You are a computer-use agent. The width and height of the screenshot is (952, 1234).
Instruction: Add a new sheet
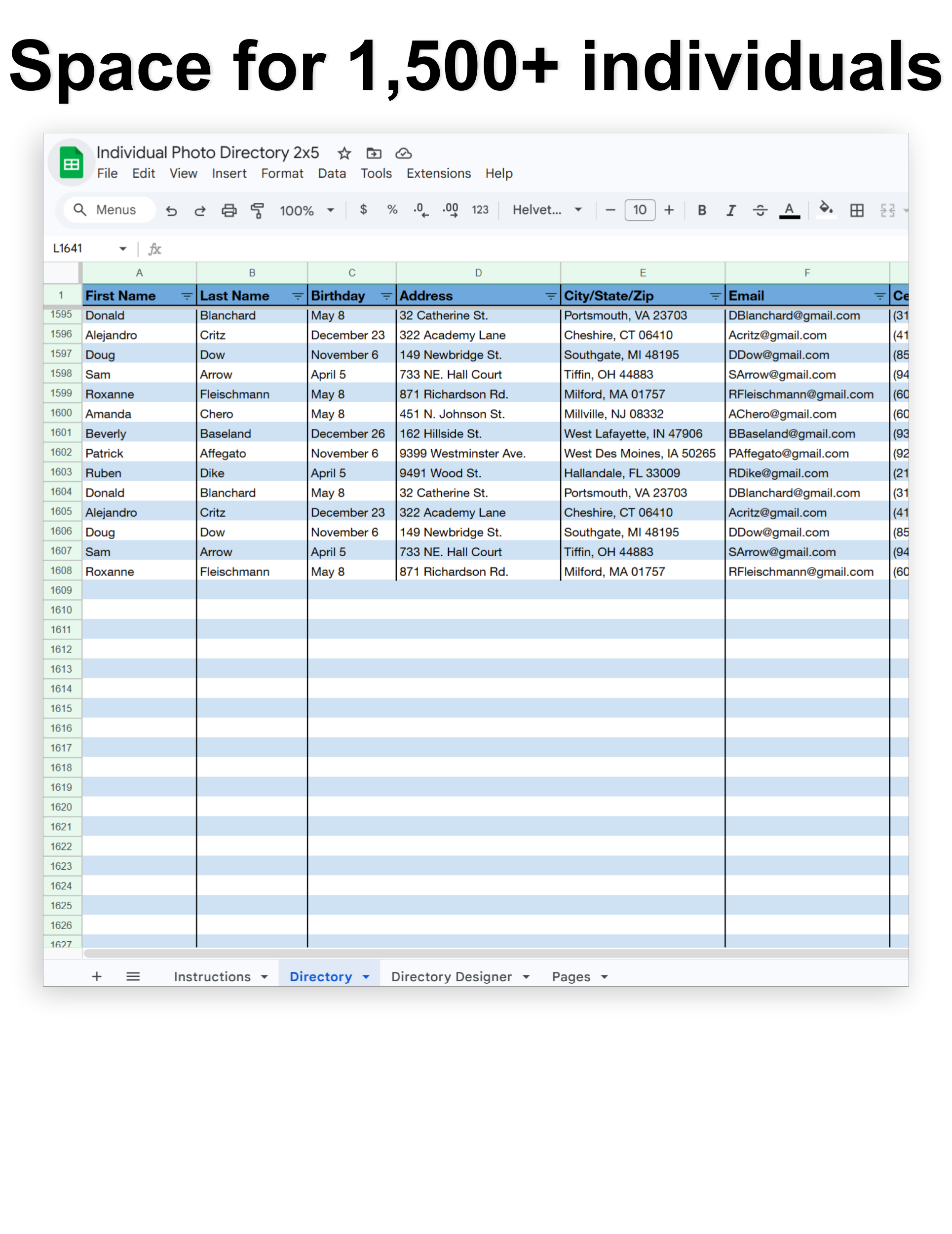click(x=97, y=976)
